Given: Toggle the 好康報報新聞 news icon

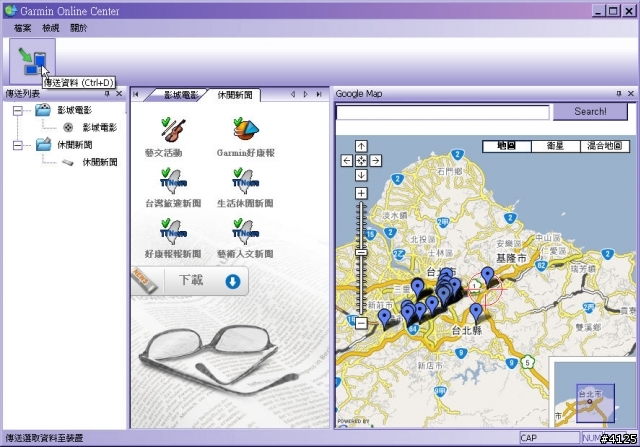Looking at the screenshot, I should [x=173, y=231].
